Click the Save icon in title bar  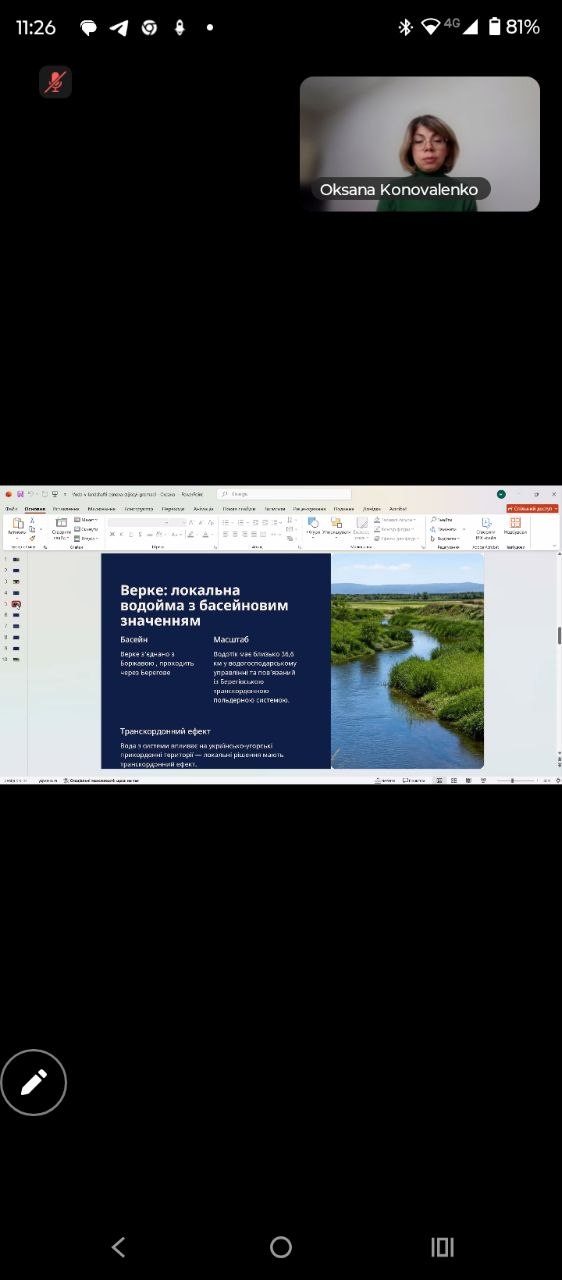tap(20, 494)
